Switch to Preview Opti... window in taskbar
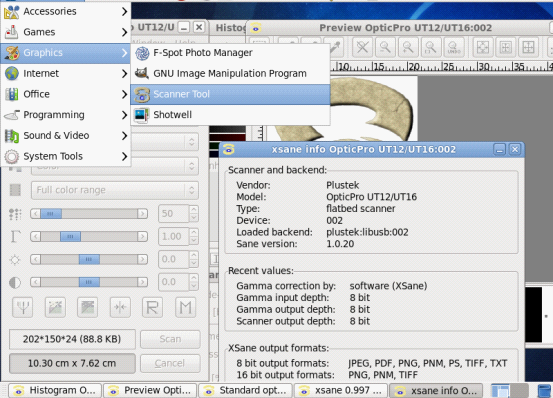553x398 pixels. (150, 391)
